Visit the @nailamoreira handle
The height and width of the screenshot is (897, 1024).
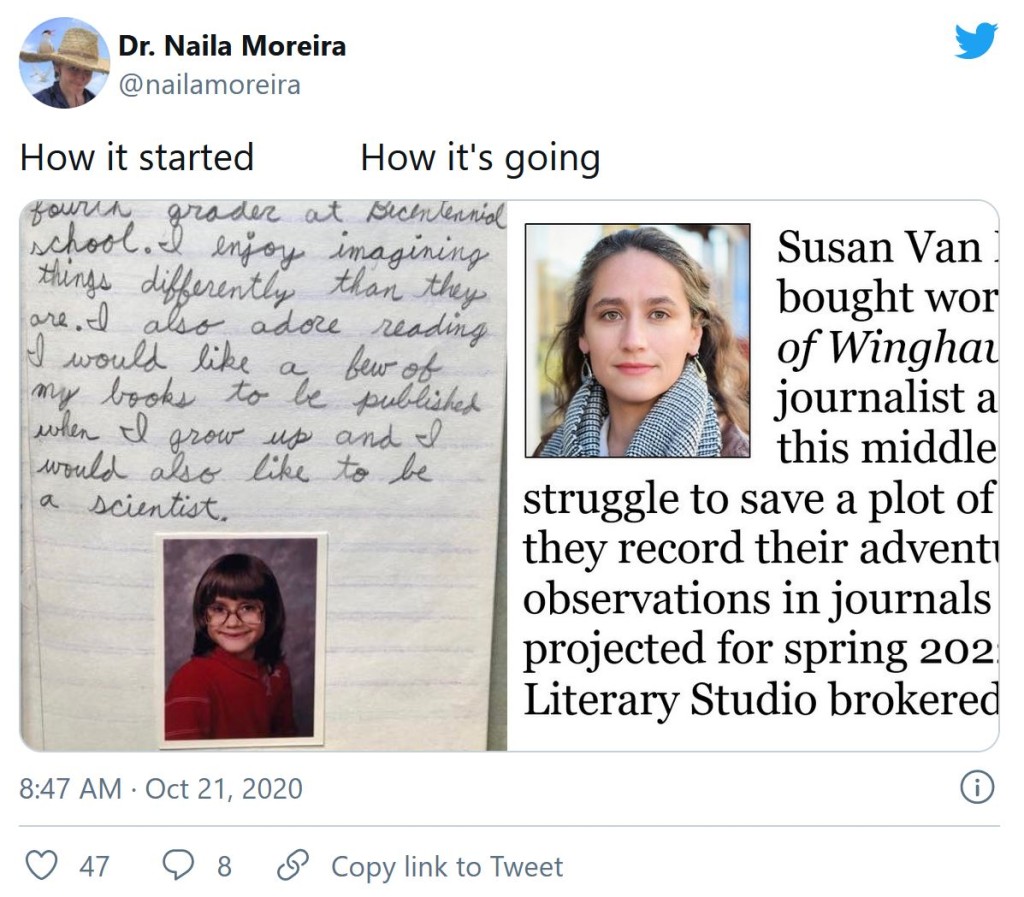pyautogui.click(x=209, y=85)
